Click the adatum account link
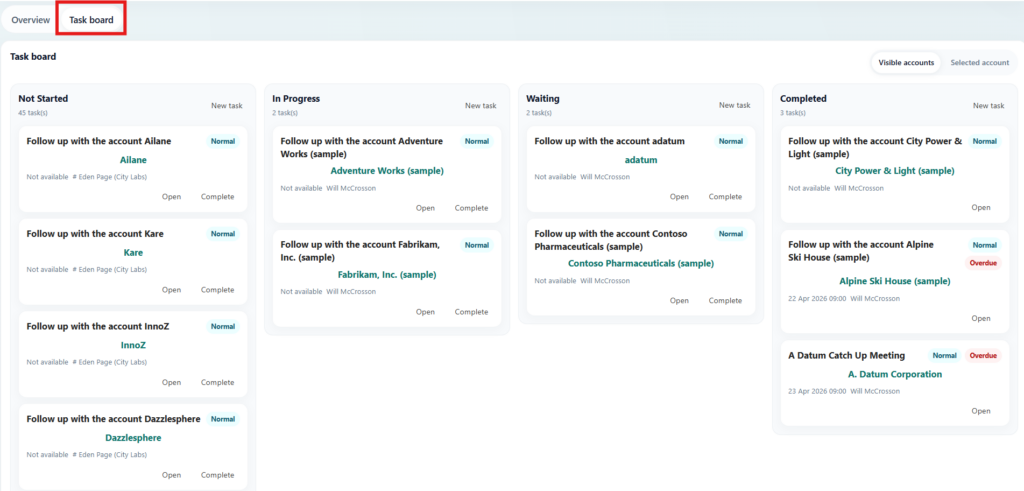Image resolution: width=1024 pixels, height=491 pixels. [641, 160]
